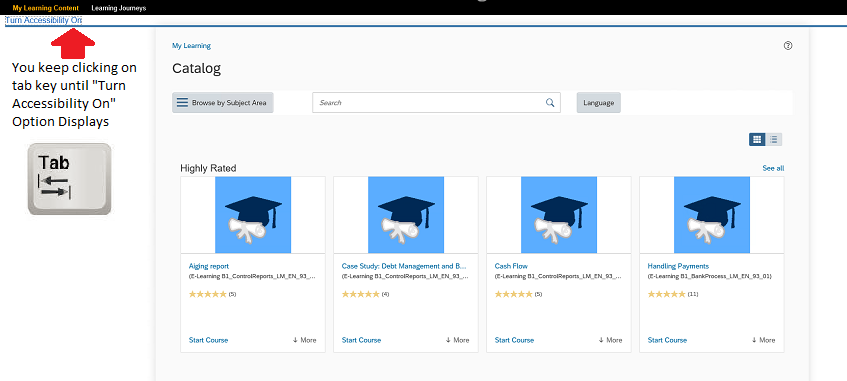Viewport: 847px width, 381px height.
Task: Click star rating of Case Study course
Action: (x=360, y=295)
